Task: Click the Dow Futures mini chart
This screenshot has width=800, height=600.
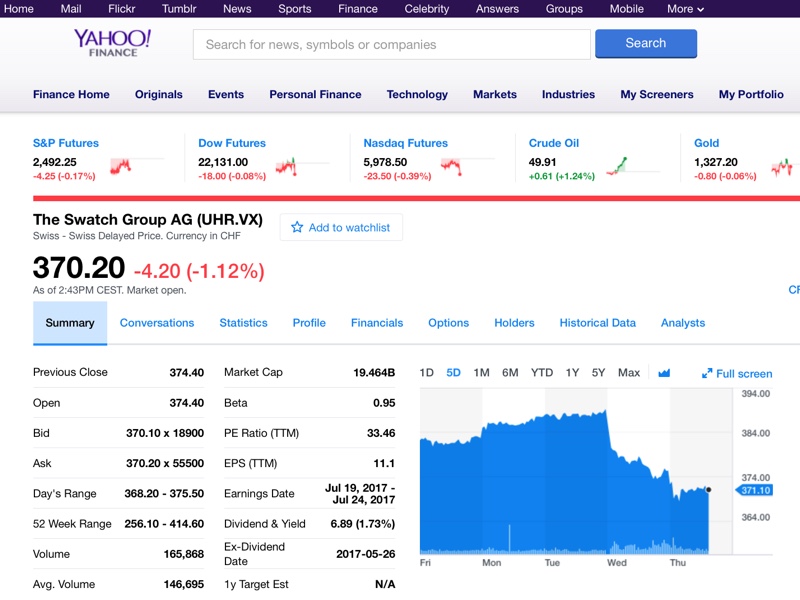Action: pyautogui.click(x=287, y=166)
